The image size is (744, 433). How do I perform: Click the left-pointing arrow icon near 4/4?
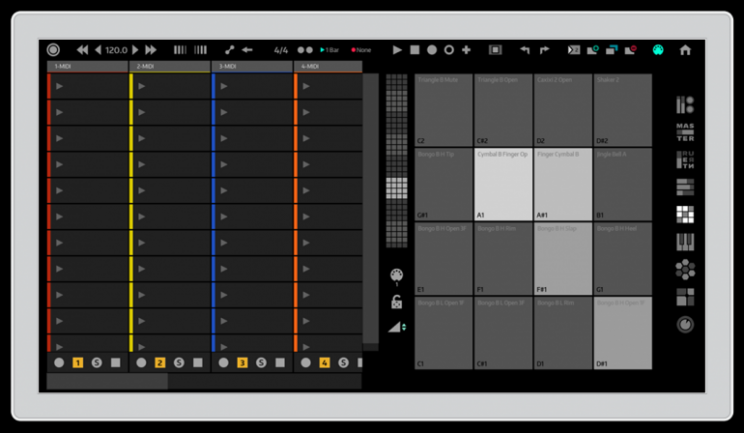coord(247,50)
